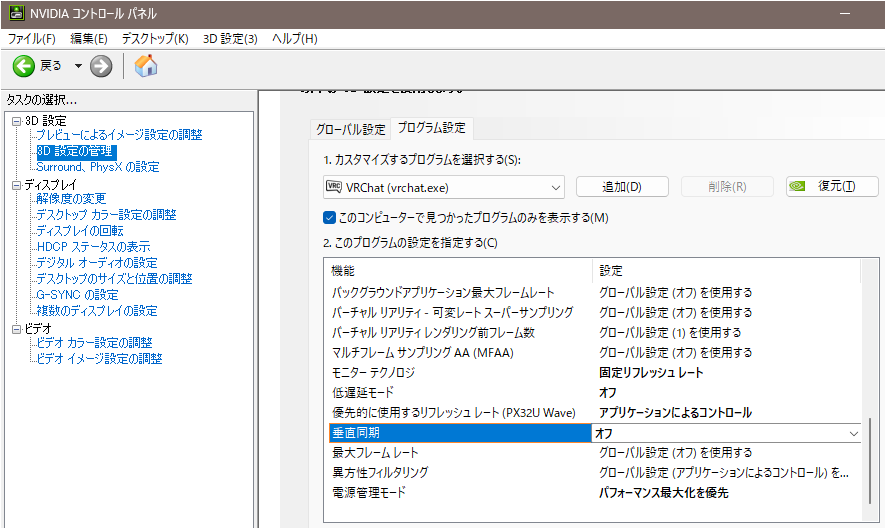886x529 pixels.
Task: Open the ヘルプ(H) menu
Action: click(294, 38)
